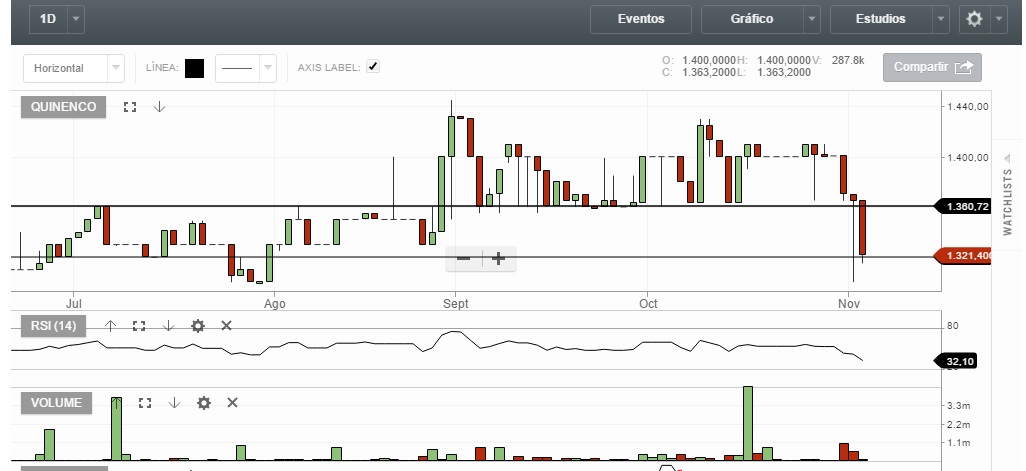Click the 1.400,00 price axis label
The width and height of the screenshot is (1026, 471).
(x=967, y=158)
